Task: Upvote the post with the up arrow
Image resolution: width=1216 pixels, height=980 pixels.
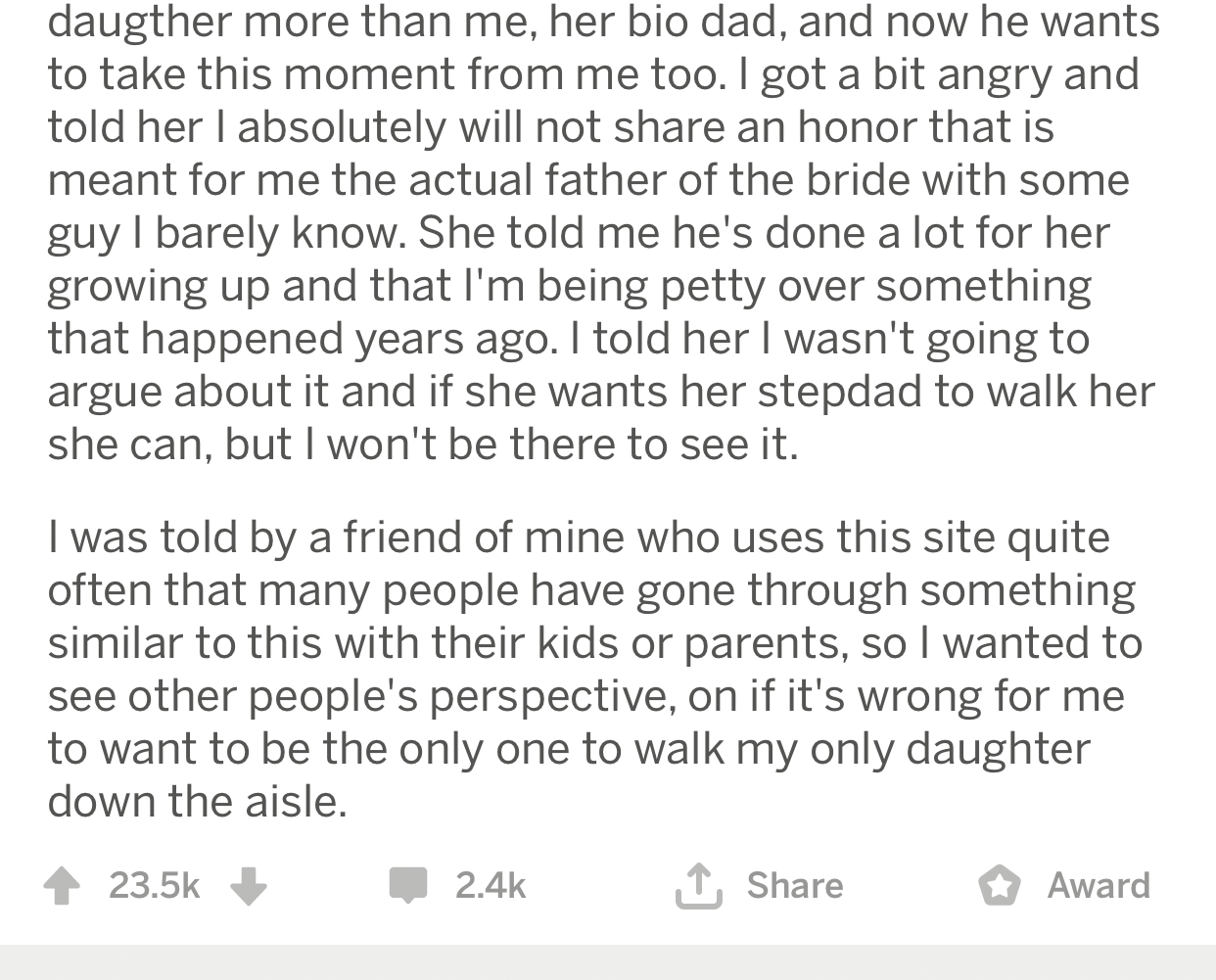Action: [62, 886]
